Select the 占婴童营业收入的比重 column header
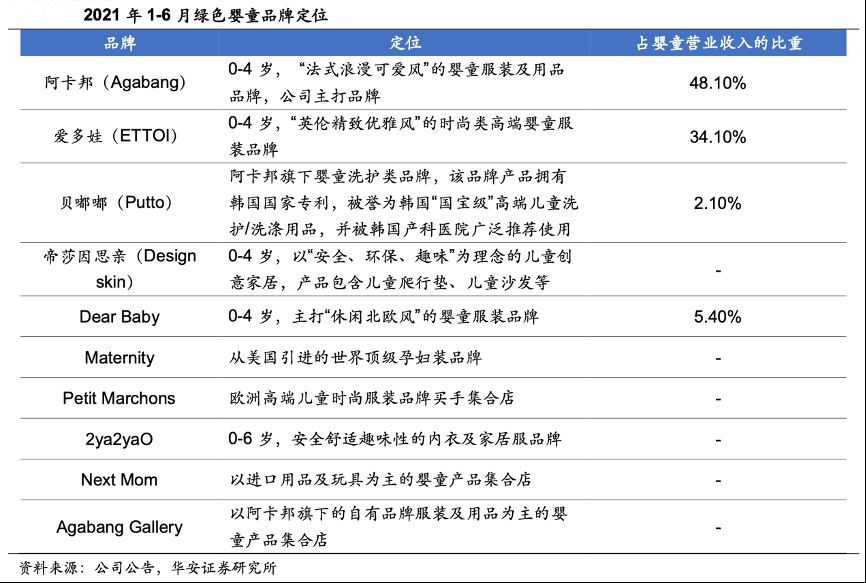The width and height of the screenshot is (866, 583). (718, 43)
